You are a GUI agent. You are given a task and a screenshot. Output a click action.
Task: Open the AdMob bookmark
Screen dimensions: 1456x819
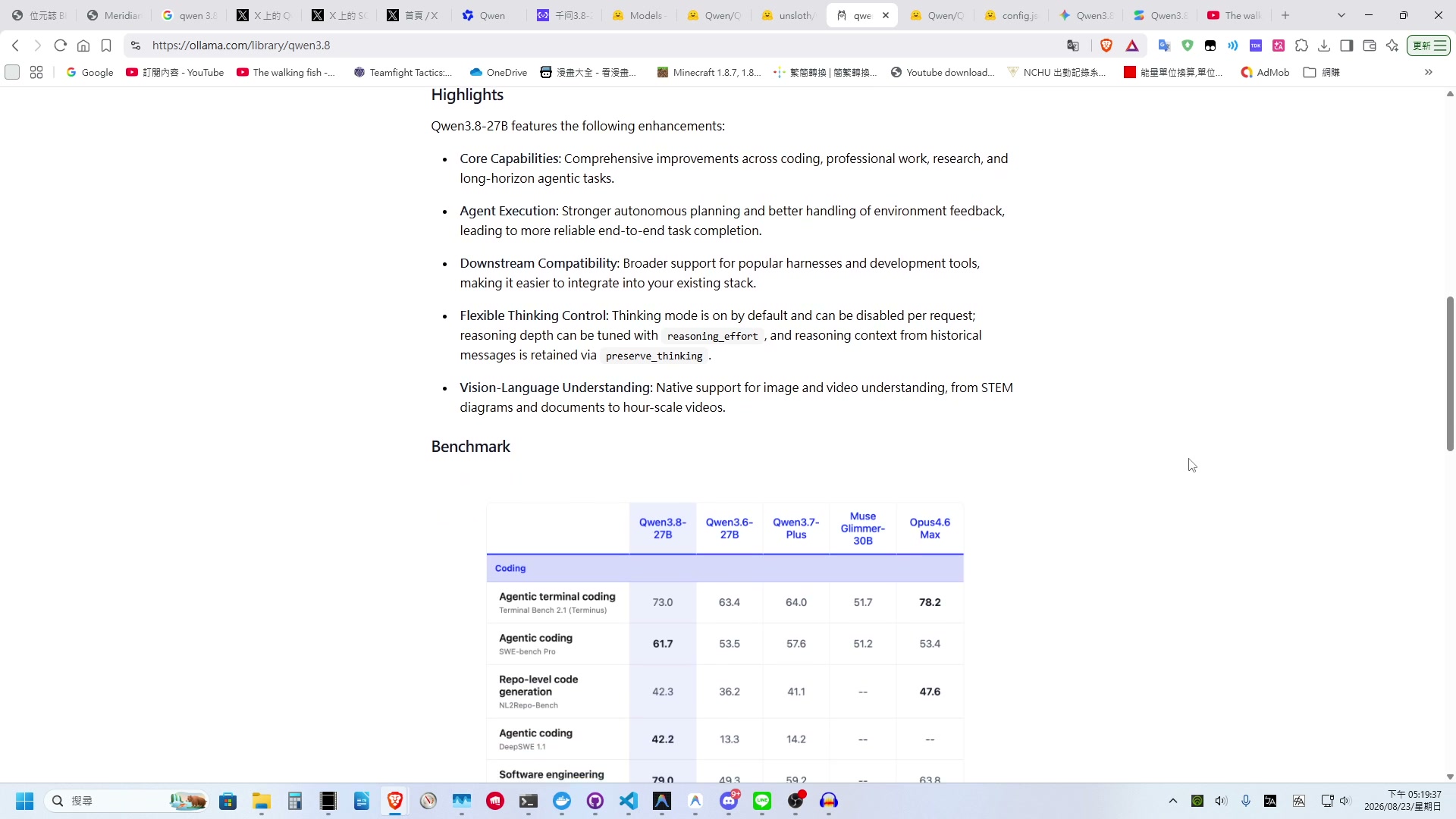1265,72
